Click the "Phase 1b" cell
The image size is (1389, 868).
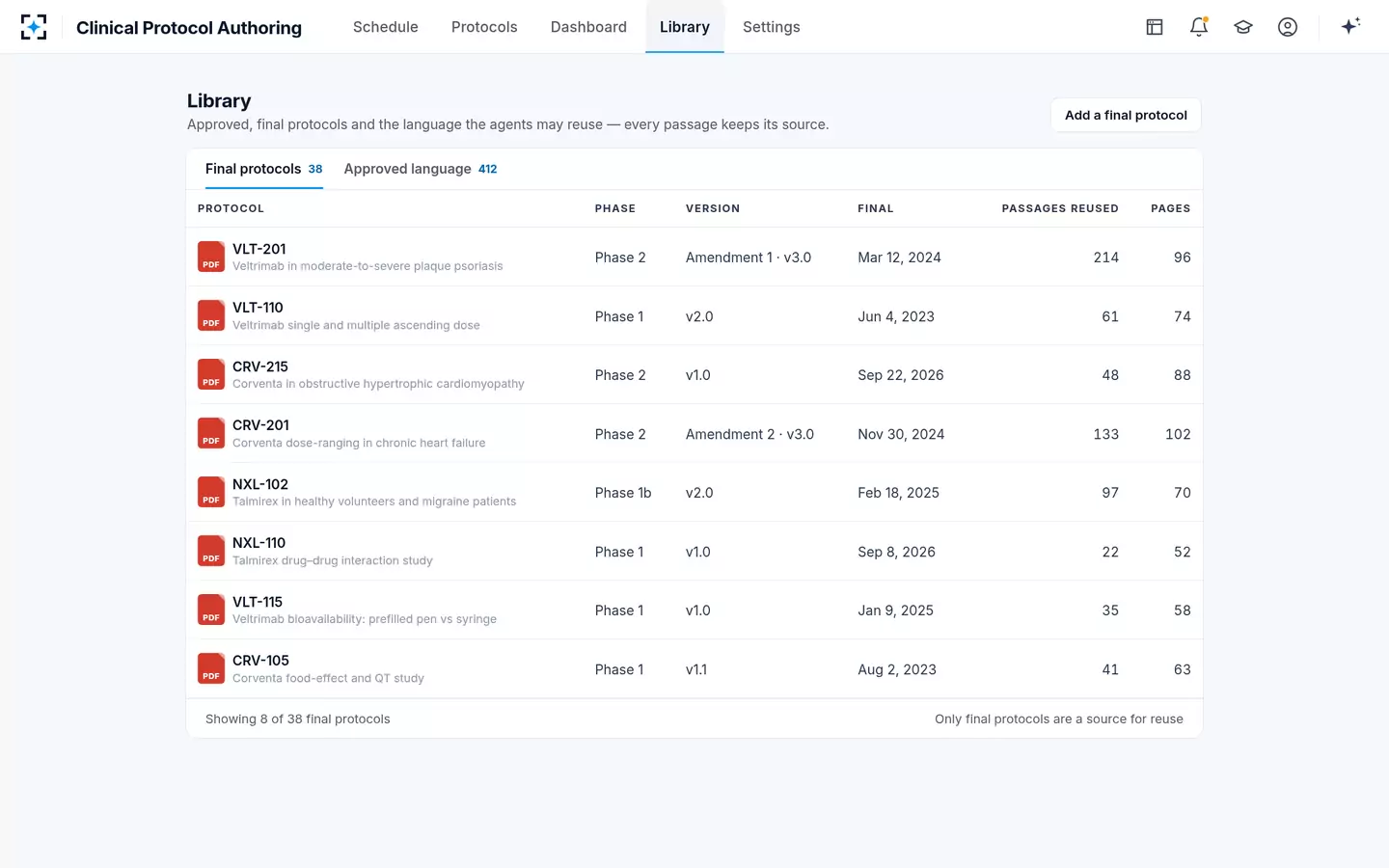623,493
